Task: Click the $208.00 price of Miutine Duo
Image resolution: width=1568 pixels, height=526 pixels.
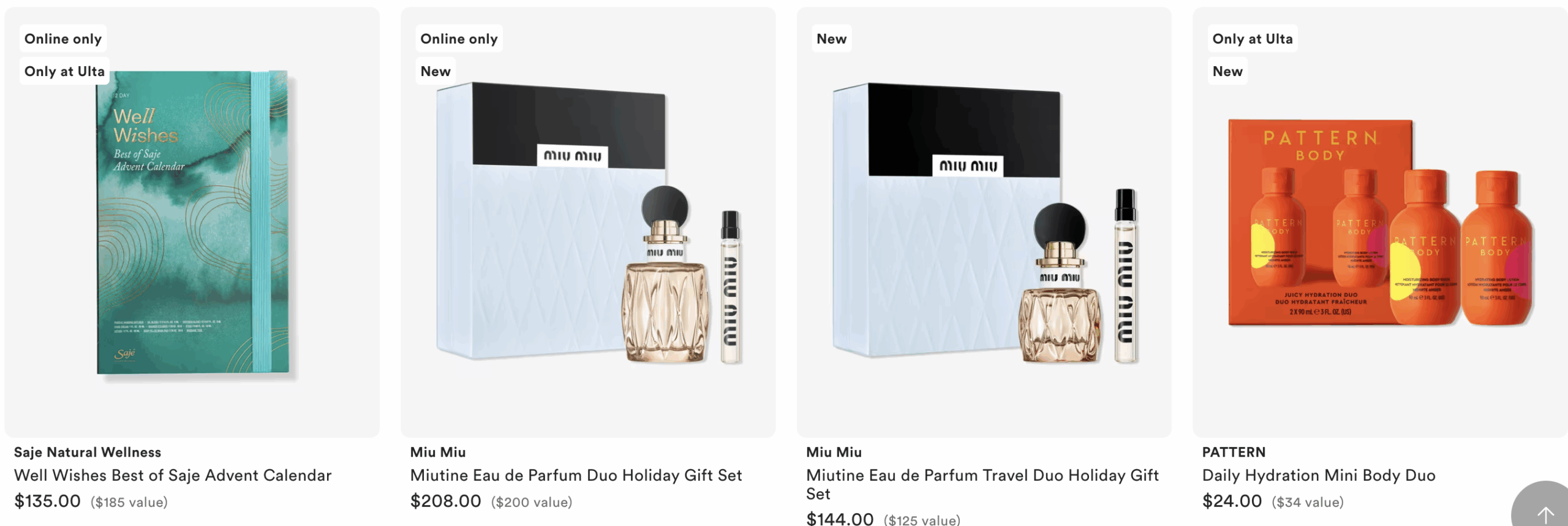Action: coord(445,501)
